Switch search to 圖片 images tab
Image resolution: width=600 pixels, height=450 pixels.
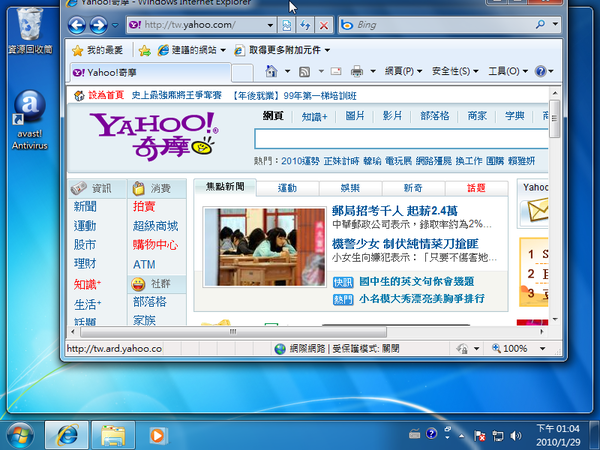pyautogui.click(x=355, y=116)
